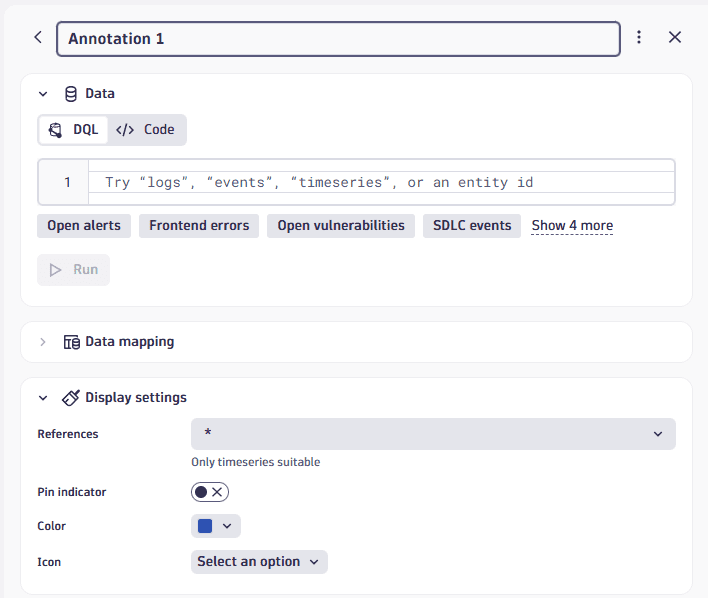Open the three-dot more options menu
Image resolution: width=708 pixels, height=598 pixels.
(639, 37)
